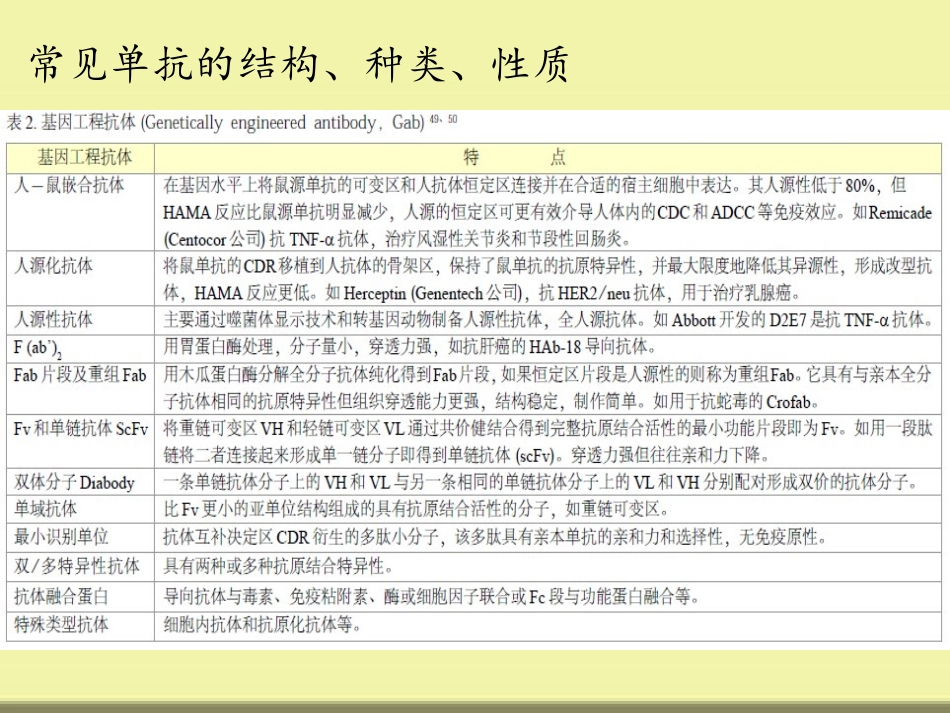This screenshot has width=950, height=713.
Task: Select the row label '人-鼠嵌合抗体'
Action: click(69, 185)
